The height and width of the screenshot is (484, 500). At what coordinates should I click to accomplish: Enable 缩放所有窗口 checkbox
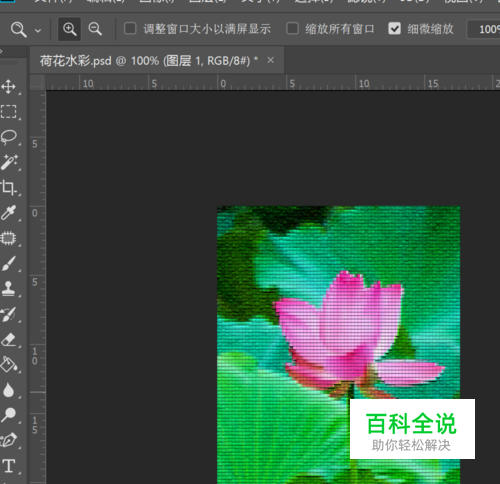click(292, 29)
